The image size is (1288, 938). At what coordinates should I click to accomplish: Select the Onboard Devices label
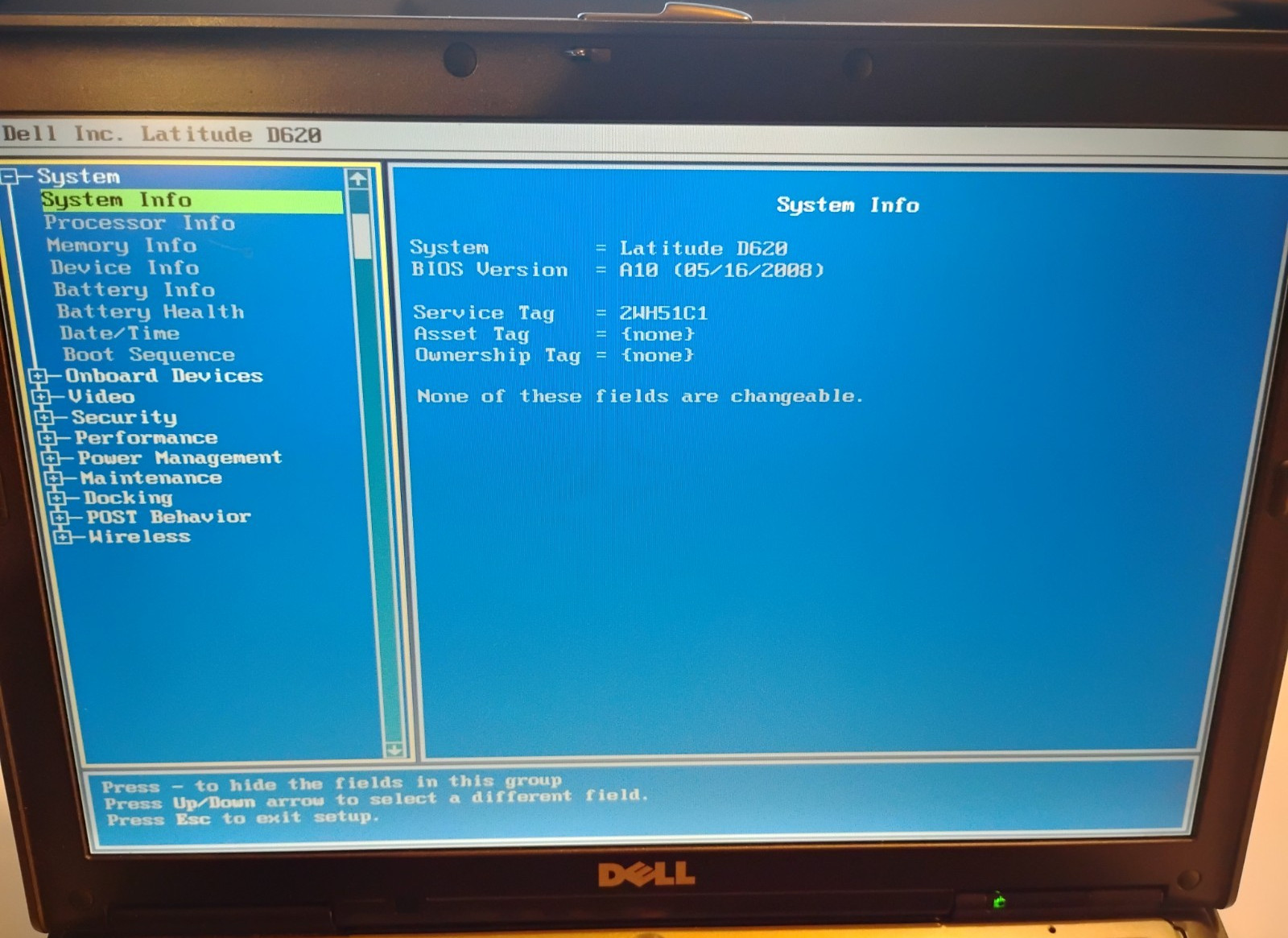point(164,376)
